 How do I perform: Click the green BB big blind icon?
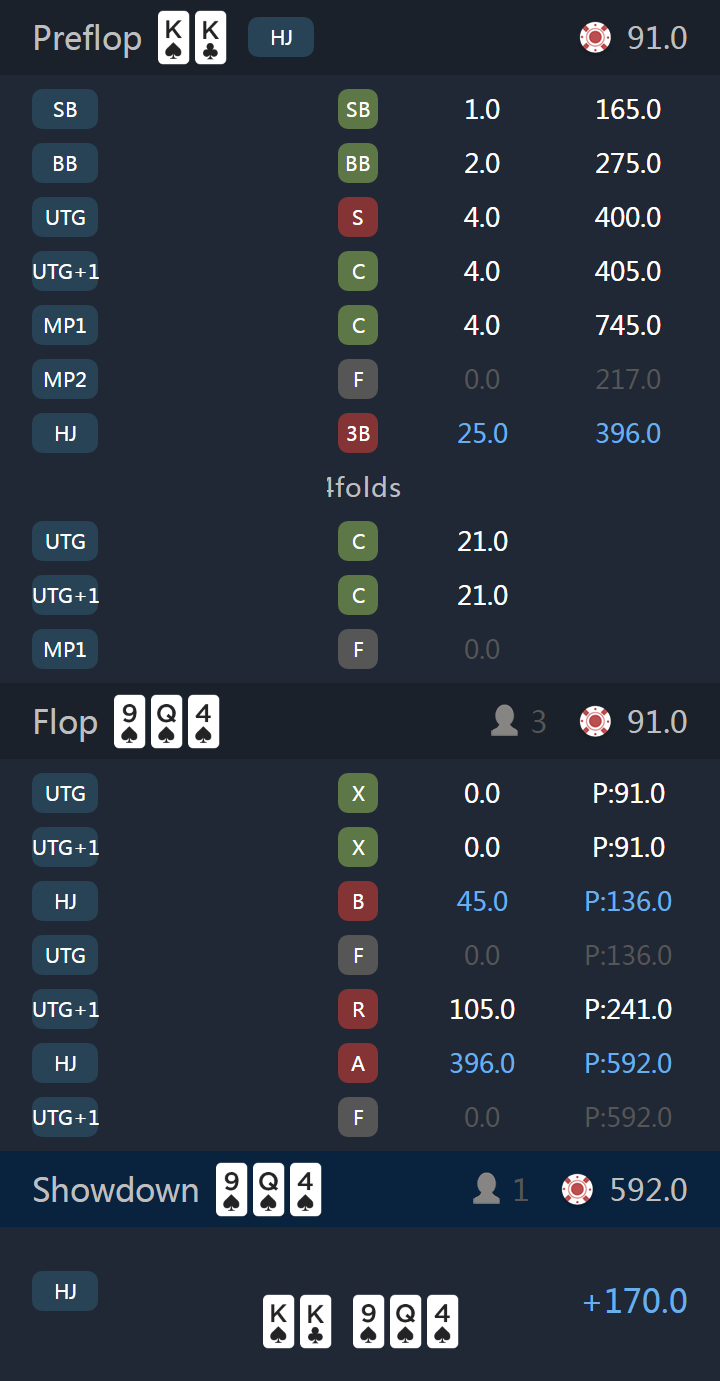[x=358, y=163]
